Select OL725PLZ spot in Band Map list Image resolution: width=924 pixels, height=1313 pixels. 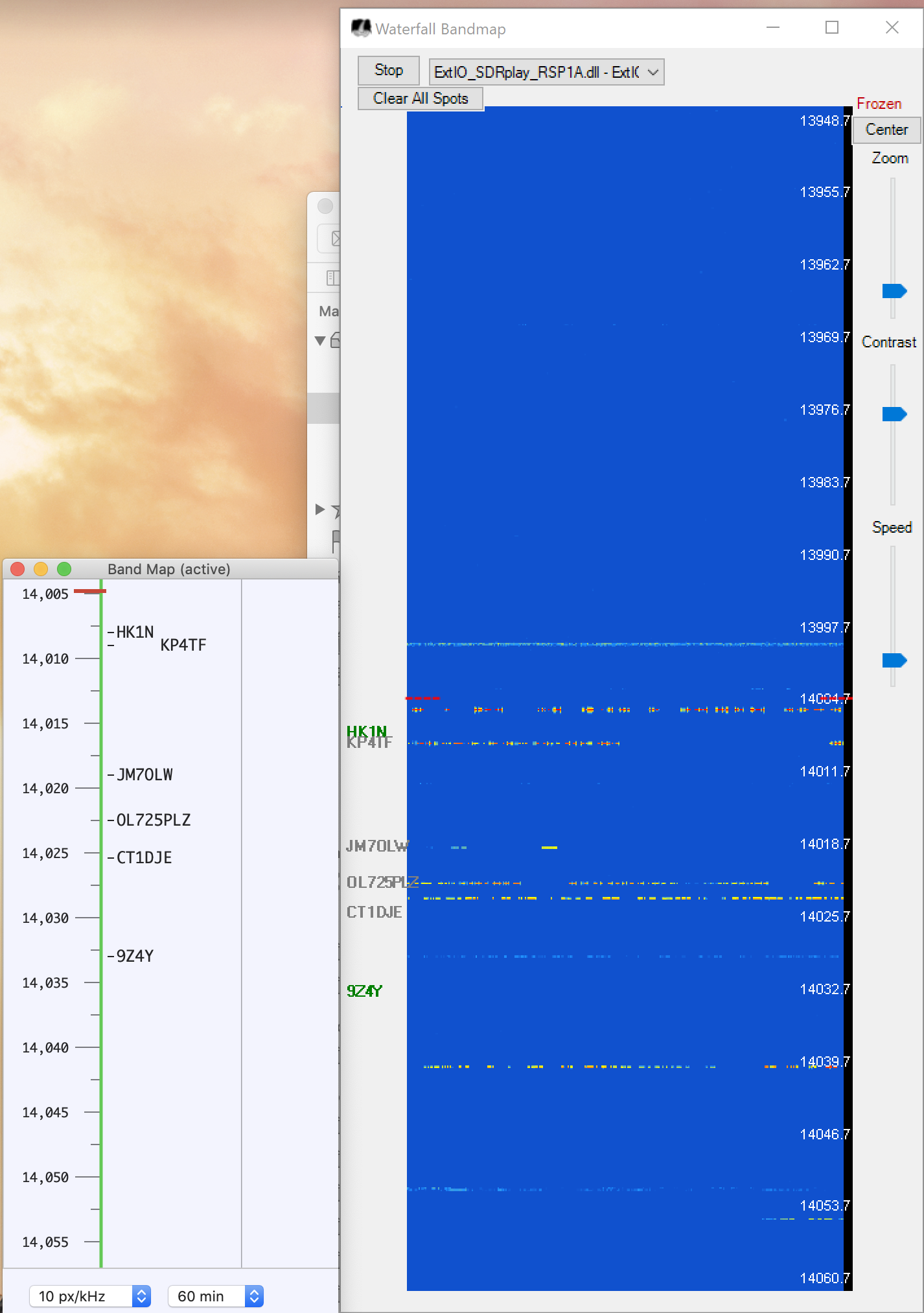tap(154, 820)
